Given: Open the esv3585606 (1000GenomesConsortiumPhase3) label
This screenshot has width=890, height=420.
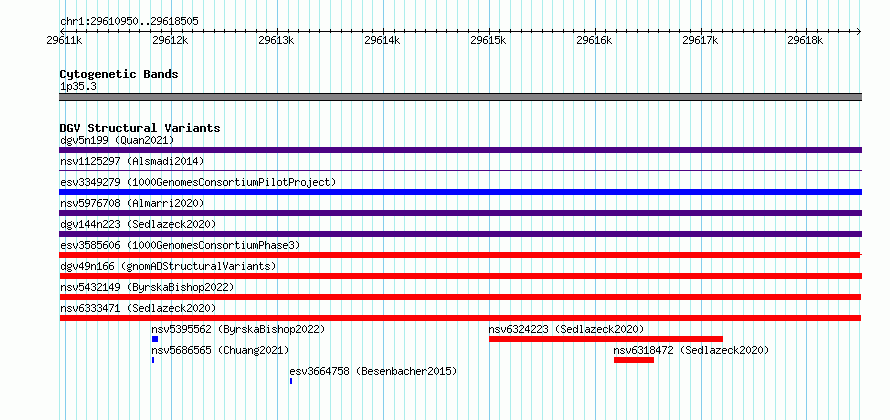Looking at the screenshot, I should tap(180, 245).
